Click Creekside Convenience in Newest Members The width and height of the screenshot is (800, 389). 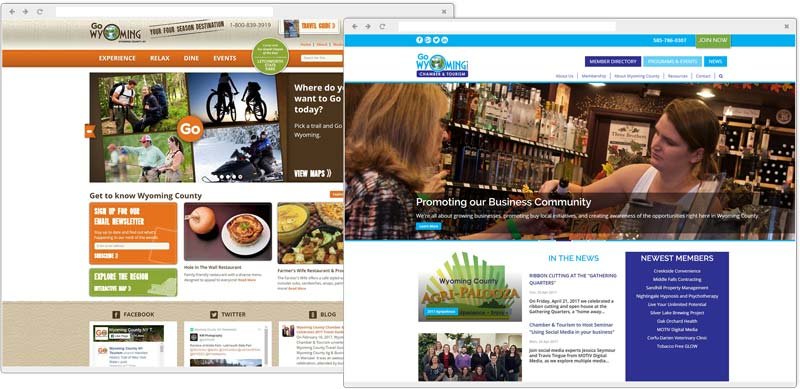pyautogui.click(x=677, y=271)
